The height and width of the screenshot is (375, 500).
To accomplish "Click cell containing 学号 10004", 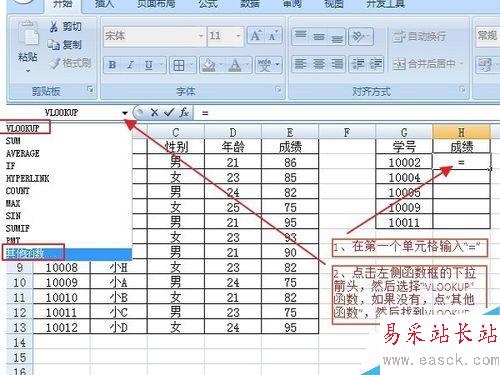I will [x=404, y=177].
